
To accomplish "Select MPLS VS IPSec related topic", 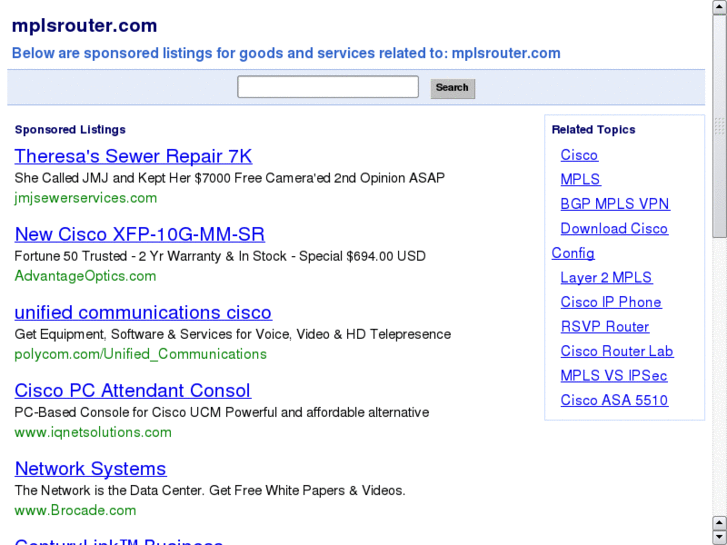I will (614, 376).
